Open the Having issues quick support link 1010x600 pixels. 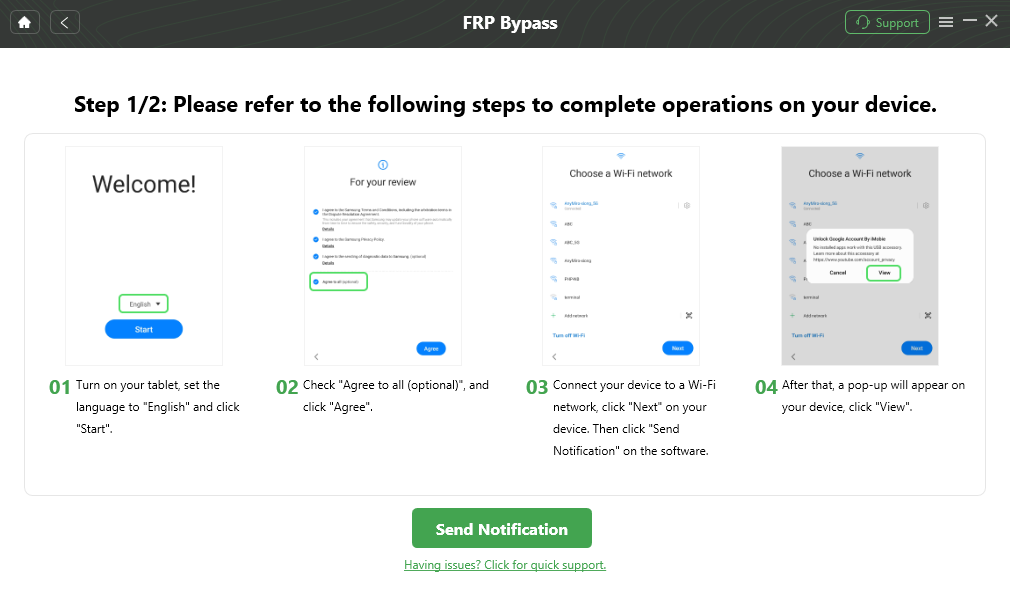(504, 564)
